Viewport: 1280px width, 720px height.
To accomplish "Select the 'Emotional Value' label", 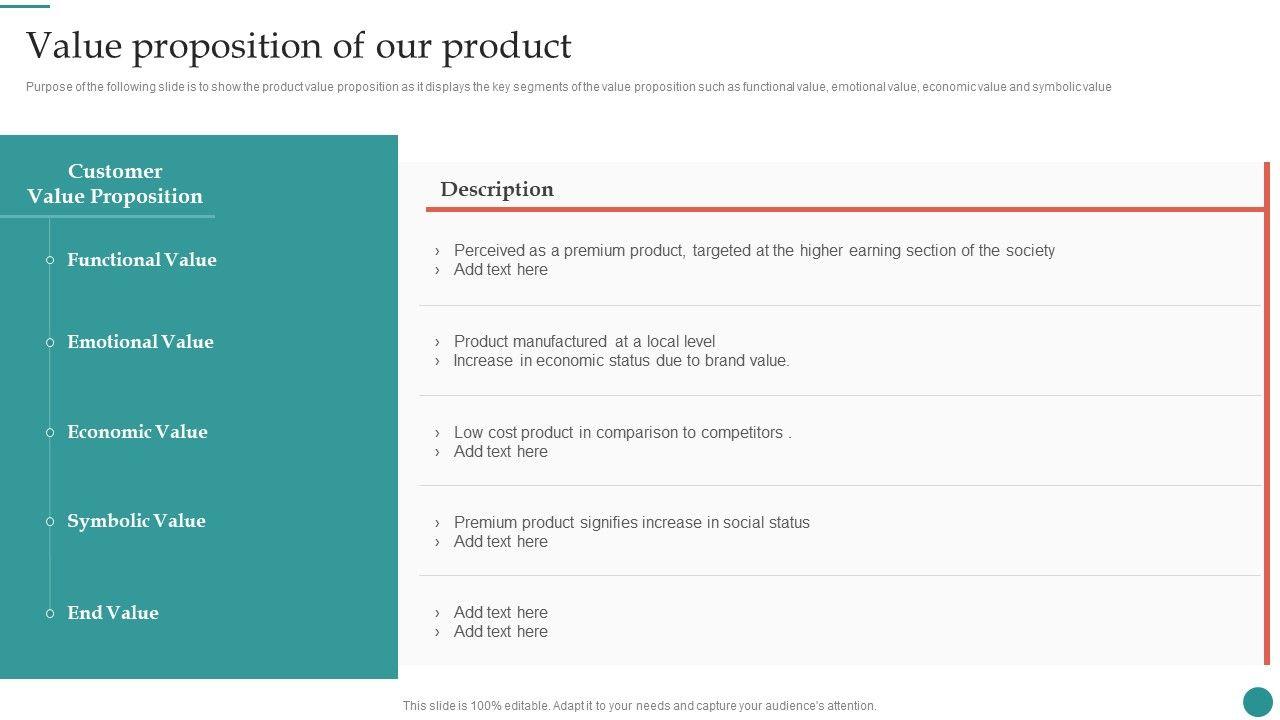I will coord(140,342).
